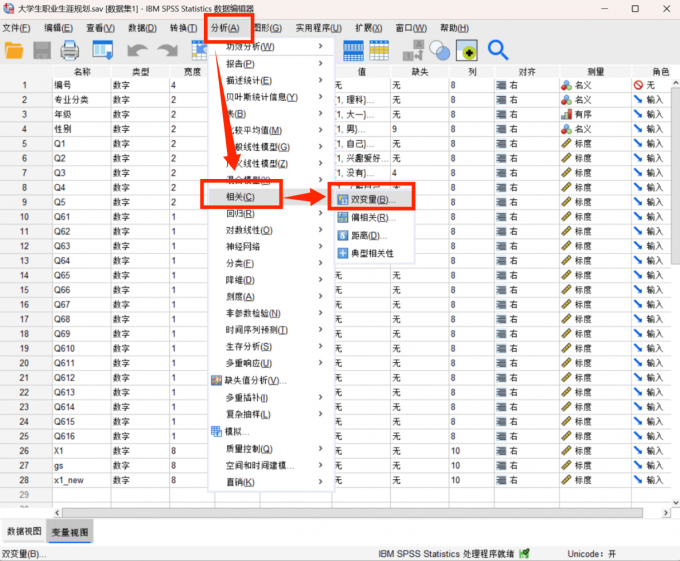Open the 直销(K) menu entry
The height and width of the screenshot is (561, 680).
[240, 482]
